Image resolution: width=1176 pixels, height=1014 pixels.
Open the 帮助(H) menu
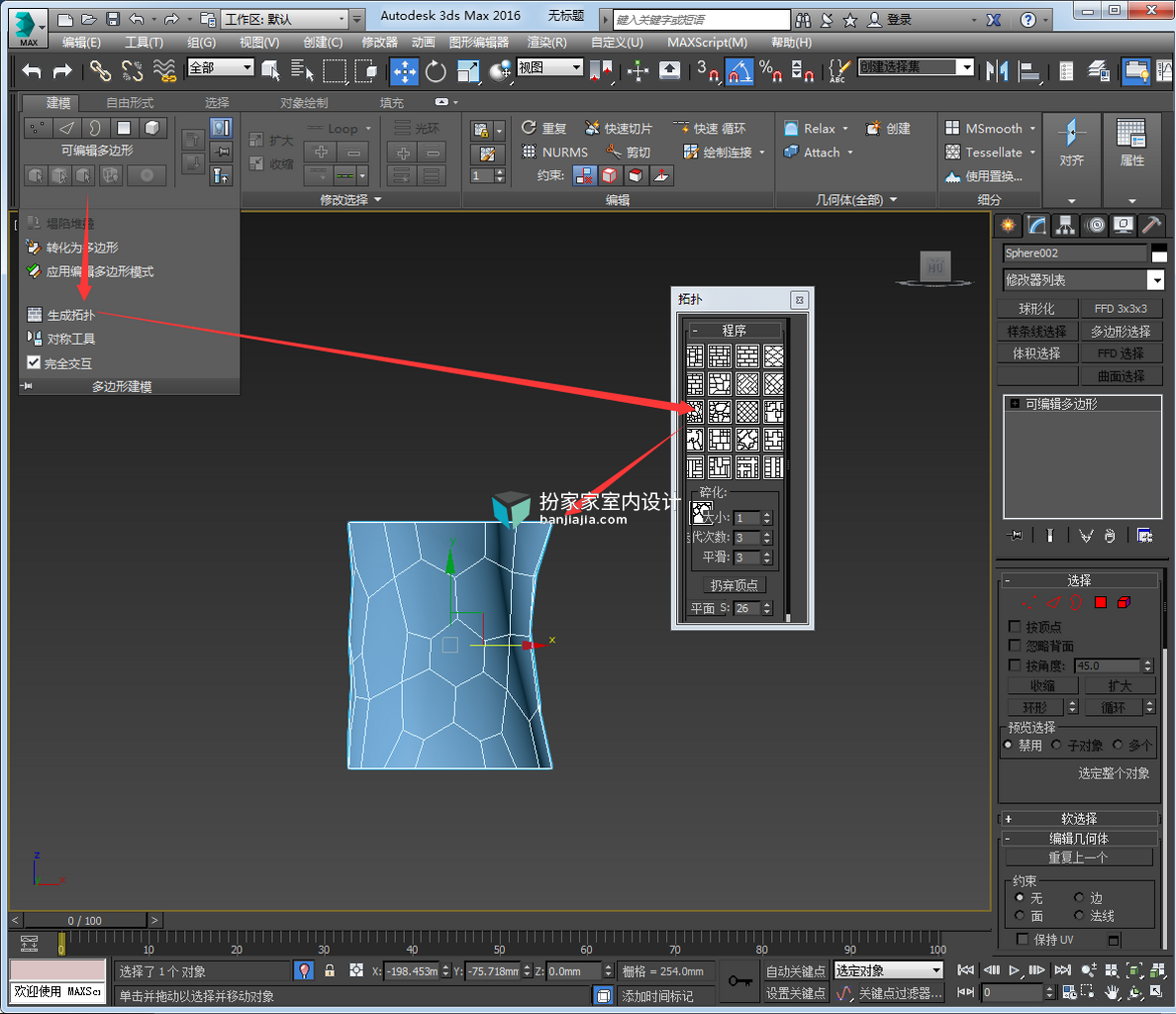click(791, 42)
